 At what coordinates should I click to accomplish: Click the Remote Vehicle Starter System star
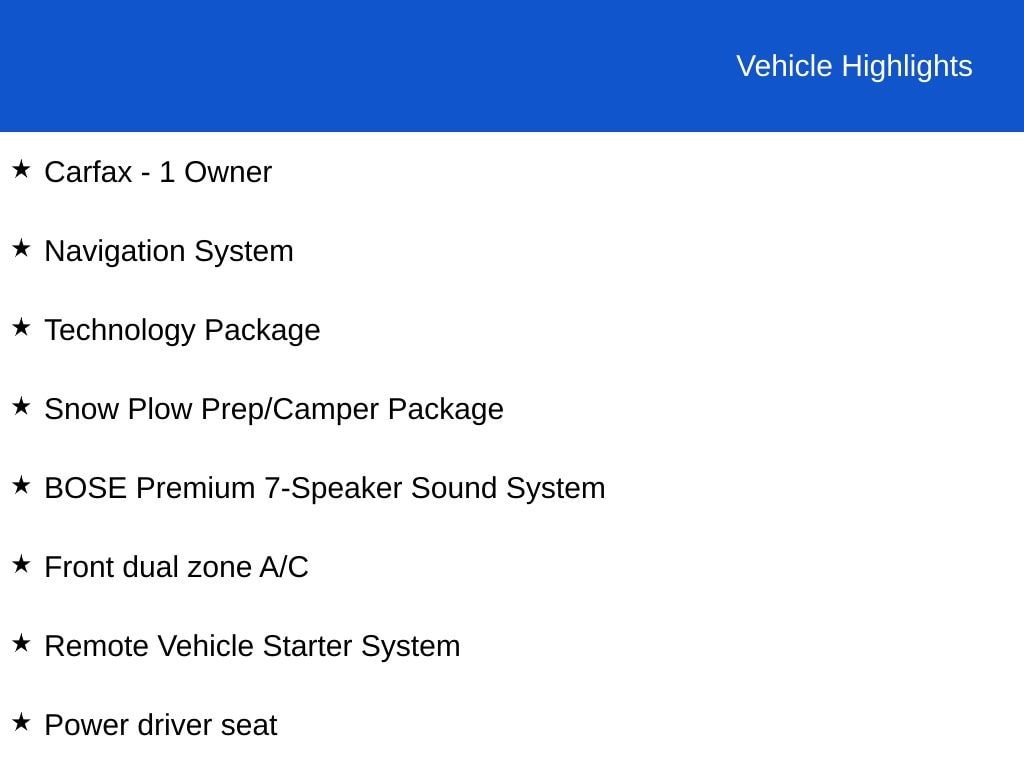point(21,643)
